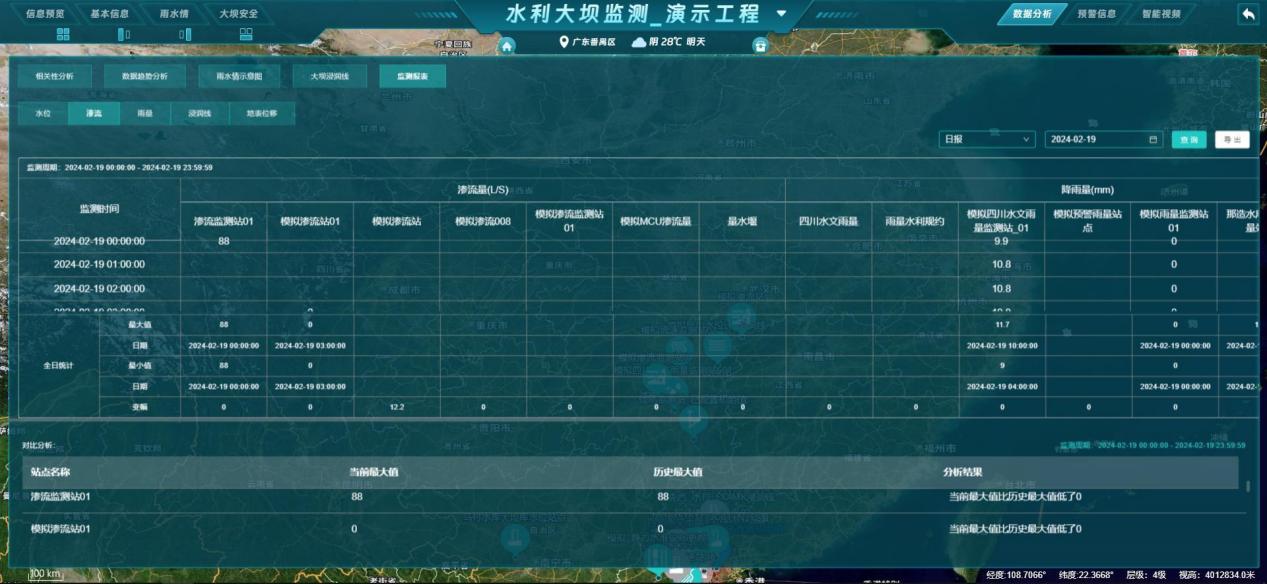Click the panel icon under 基本信息
1267x584 pixels.
click(124, 34)
